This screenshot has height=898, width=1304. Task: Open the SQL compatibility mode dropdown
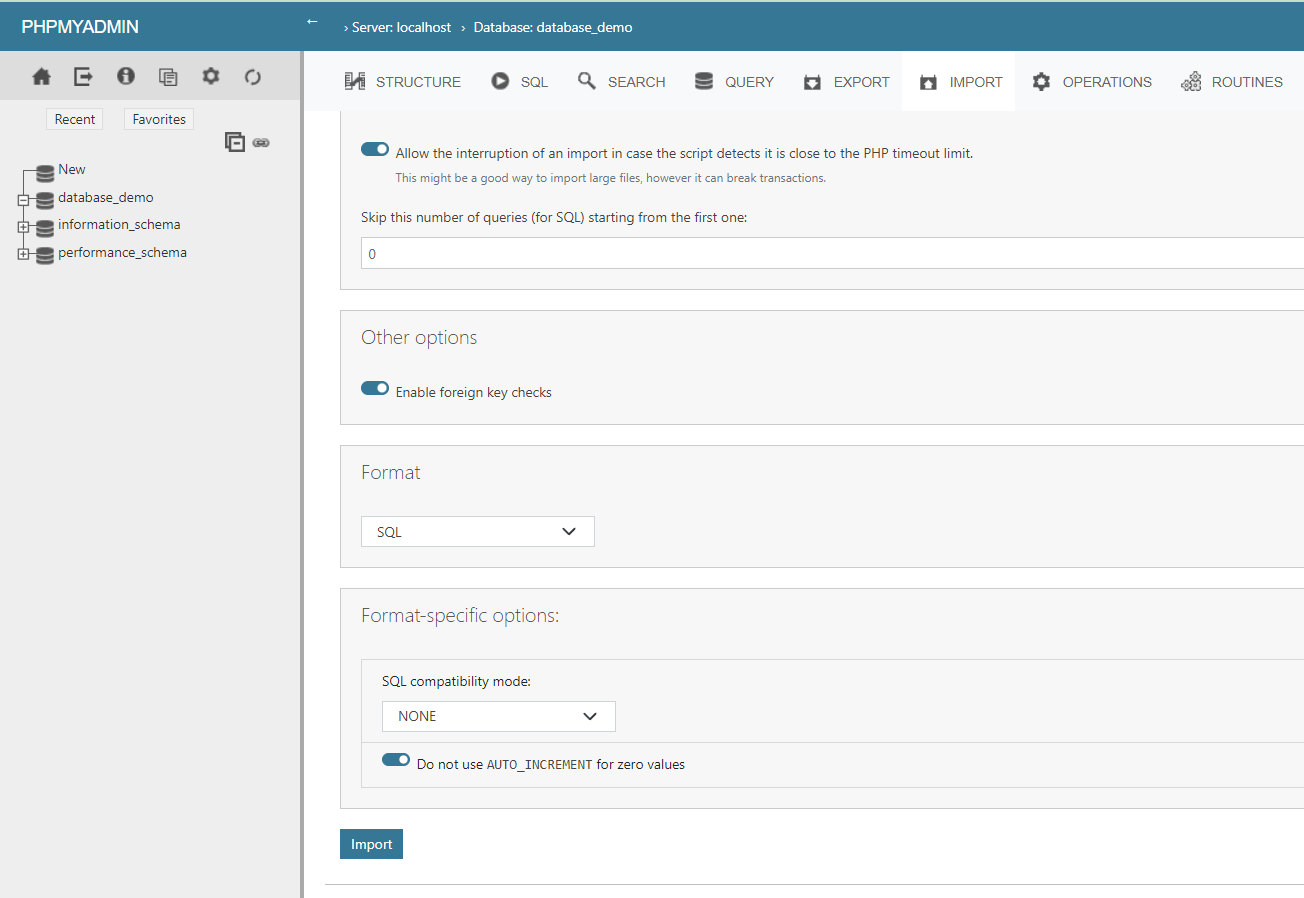pos(498,716)
